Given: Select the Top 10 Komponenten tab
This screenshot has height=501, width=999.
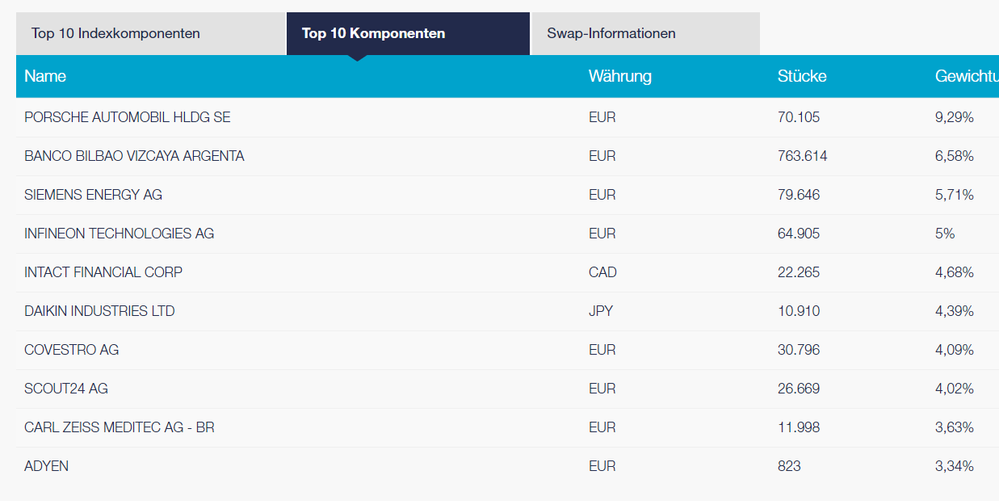Looking at the screenshot, I should [374, 34].
